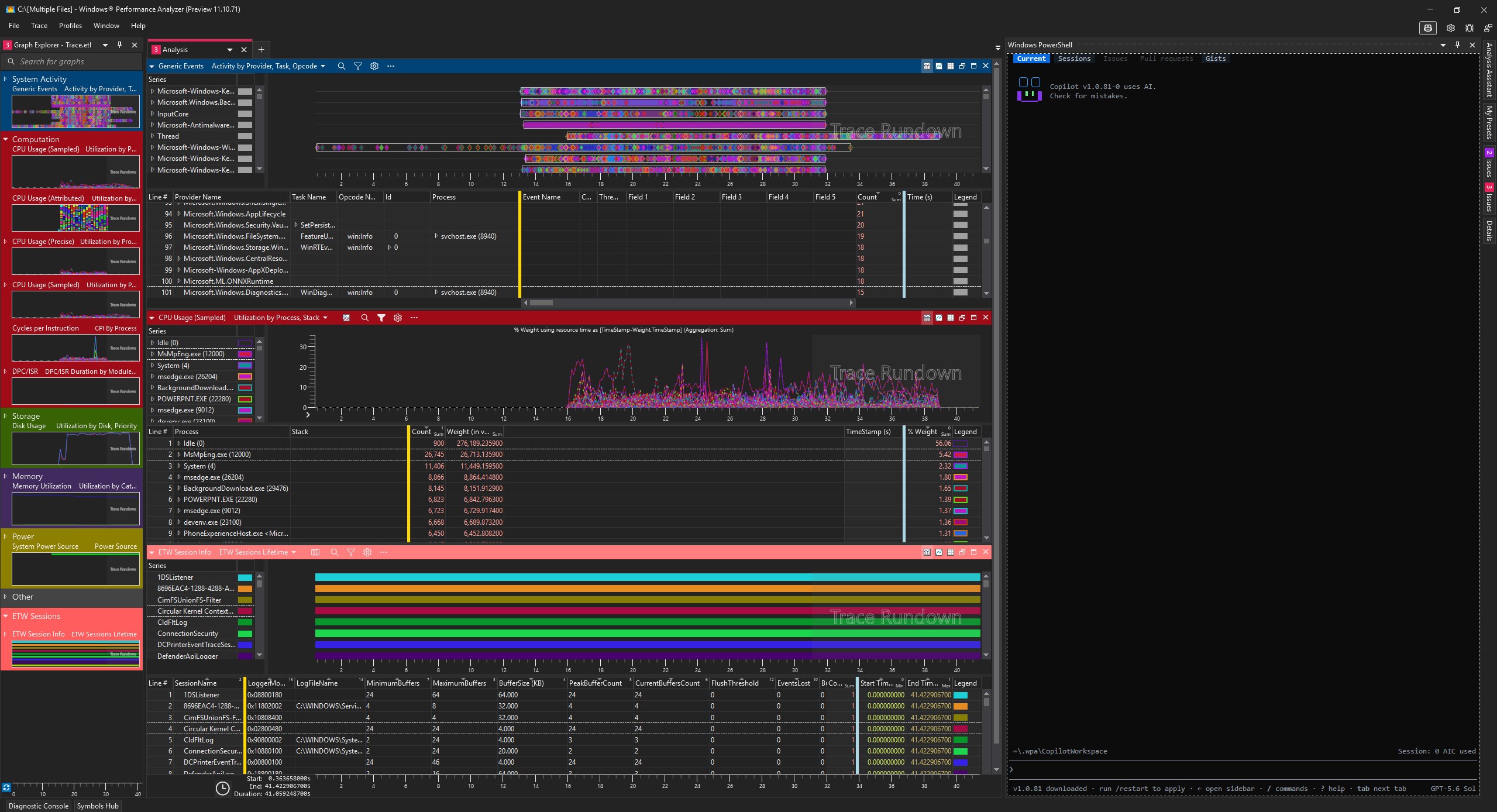This screenshot has width=1497, height=812.
Task: Expand the System Activity group in Graph Explorer
Action: [5, 79]
